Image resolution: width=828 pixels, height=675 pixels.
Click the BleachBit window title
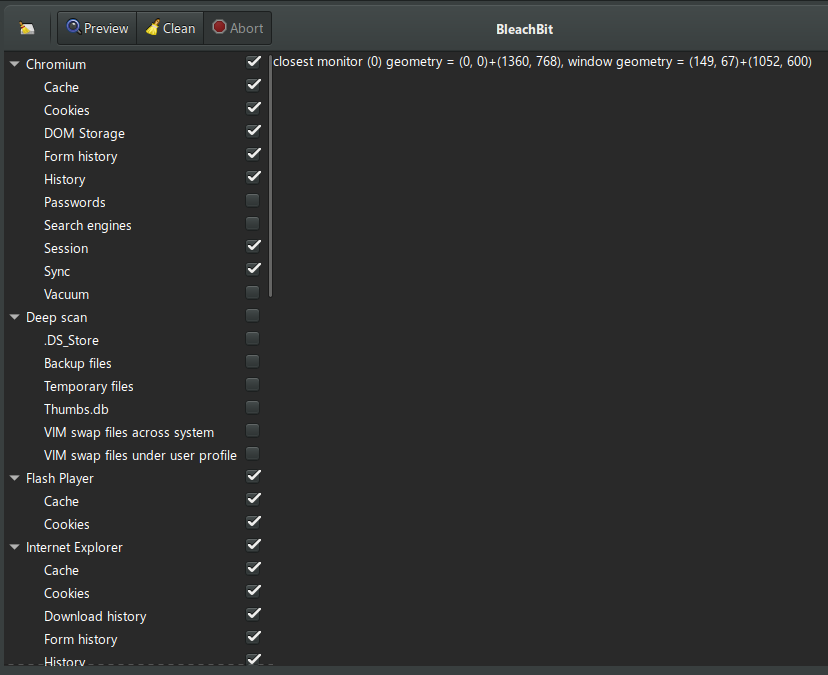click(524, 30)
